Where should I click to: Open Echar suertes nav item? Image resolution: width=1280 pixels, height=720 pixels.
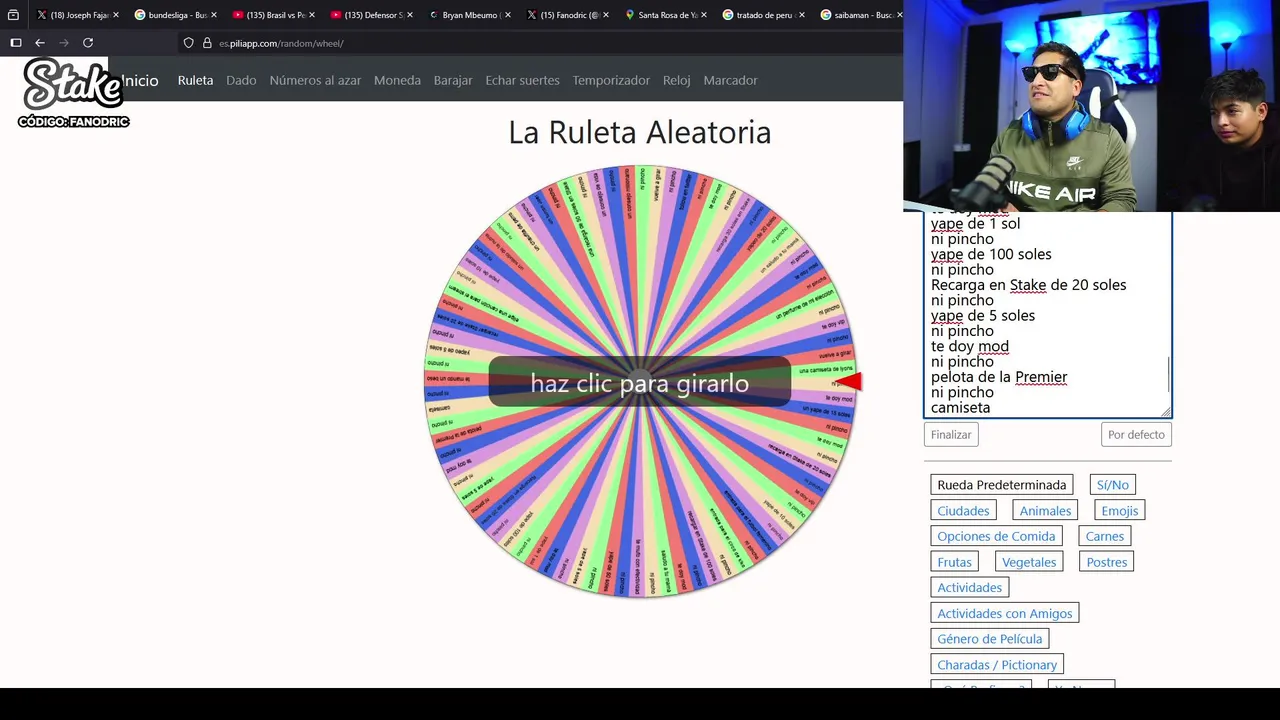coord(522,80)
